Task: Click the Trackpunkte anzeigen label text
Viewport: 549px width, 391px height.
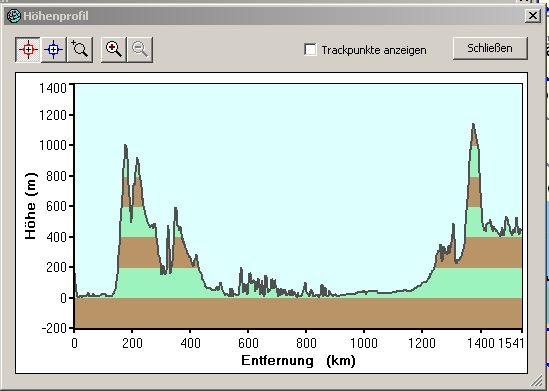Action: [x=374, y=50]
